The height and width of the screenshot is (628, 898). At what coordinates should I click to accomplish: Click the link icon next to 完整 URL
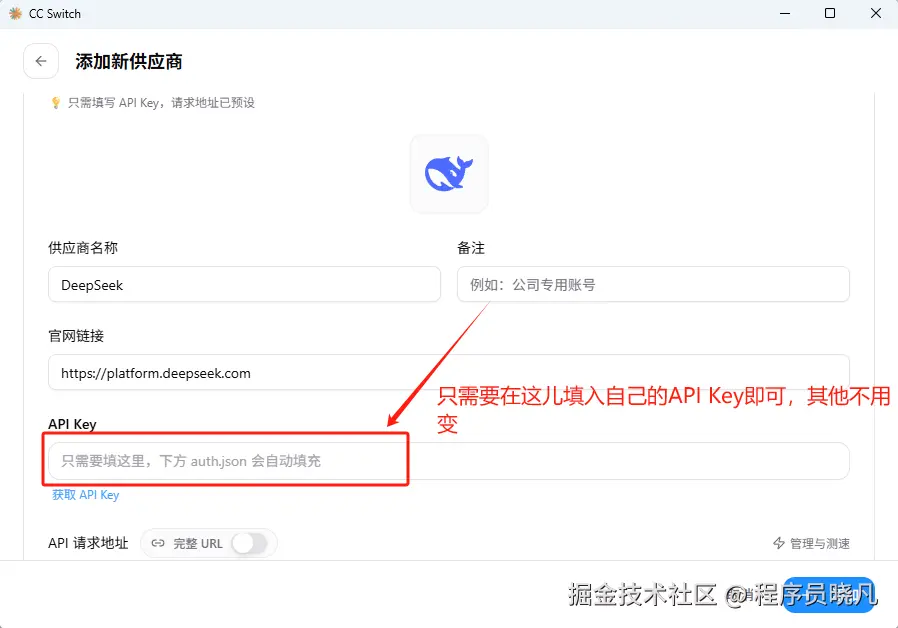(158, 543)
